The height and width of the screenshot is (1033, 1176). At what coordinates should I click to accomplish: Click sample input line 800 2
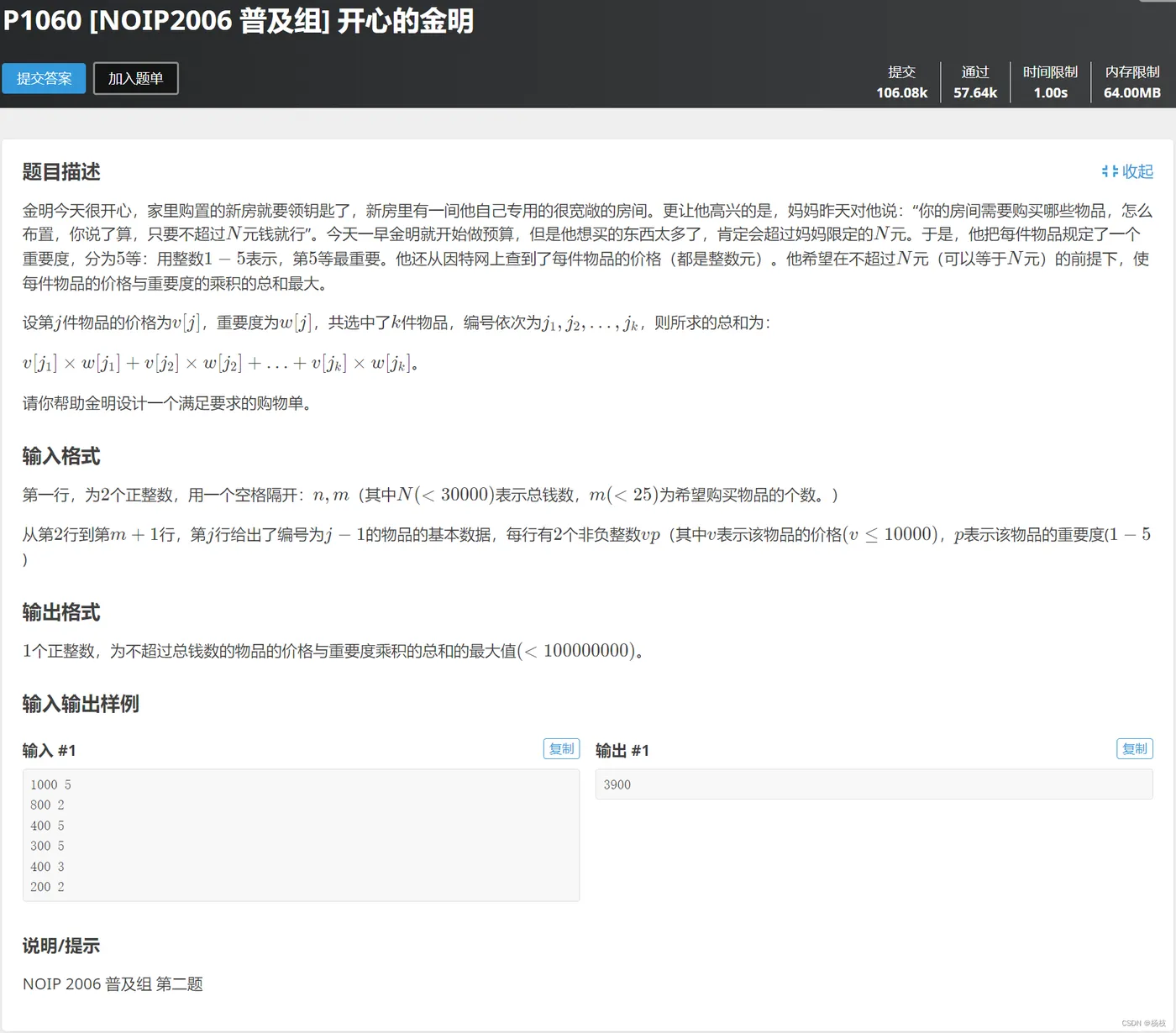click(47, 805)
